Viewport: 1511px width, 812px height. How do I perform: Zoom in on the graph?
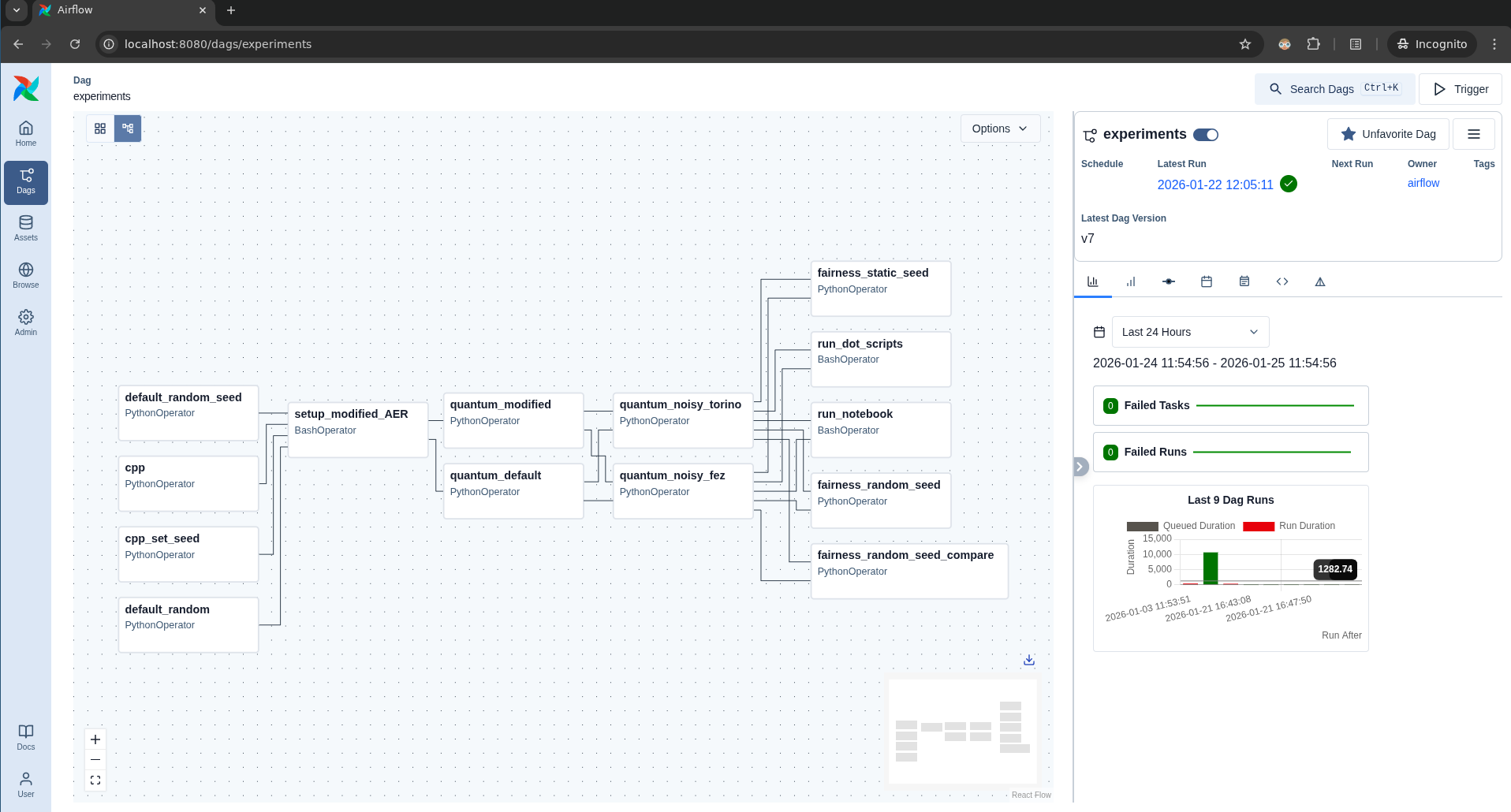click(95, 739)
